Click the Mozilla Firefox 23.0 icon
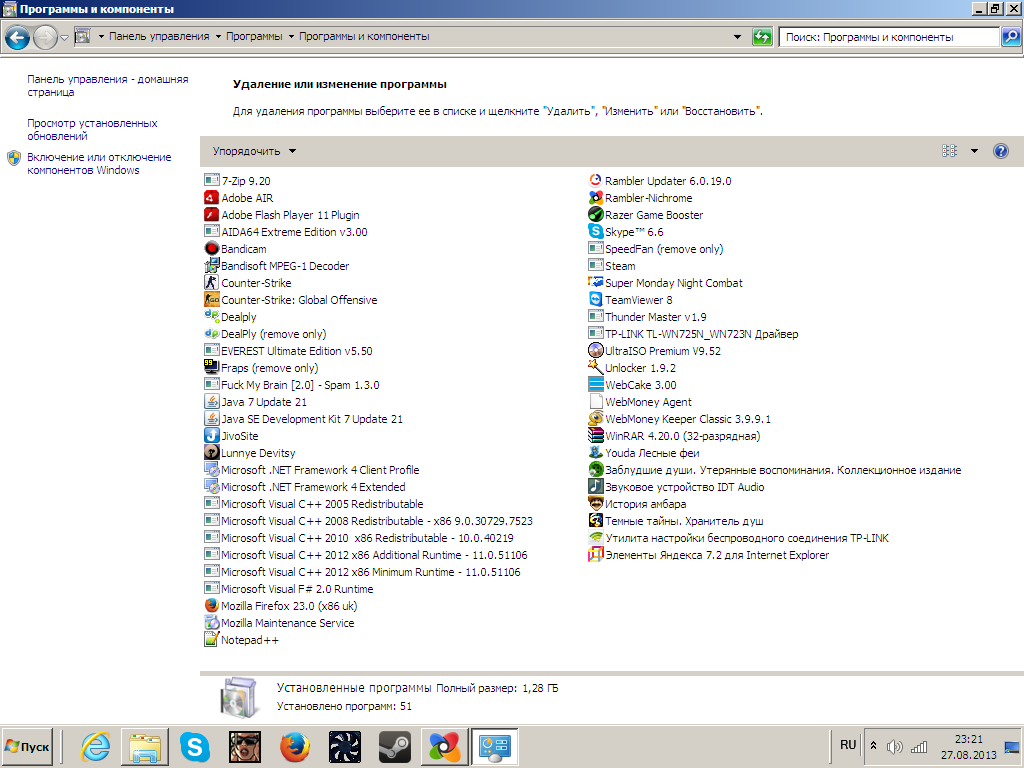 pyautogui.click(x=211, y=605)
